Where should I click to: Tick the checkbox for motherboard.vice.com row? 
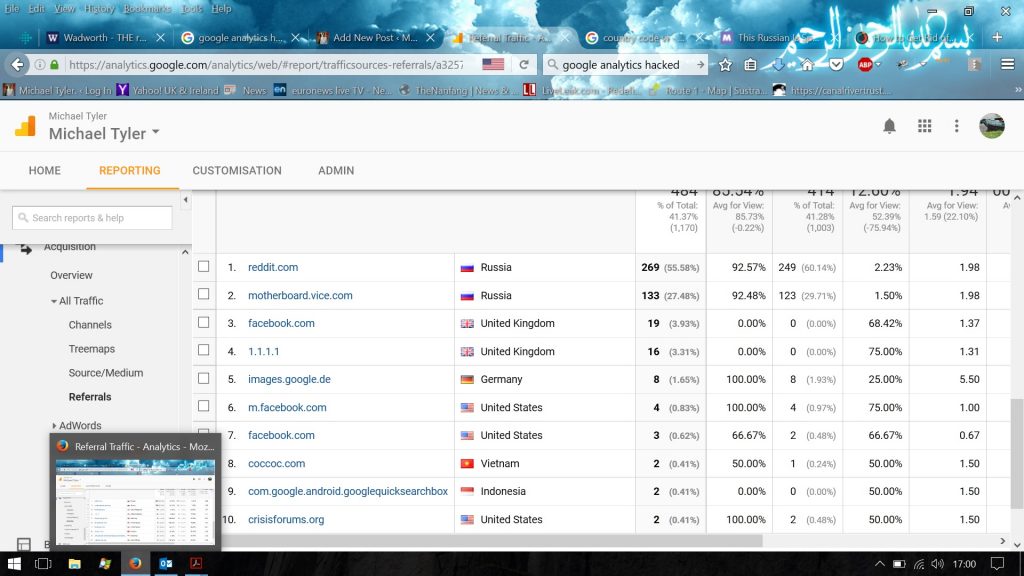pyautogui.click(x=204, y=294)
